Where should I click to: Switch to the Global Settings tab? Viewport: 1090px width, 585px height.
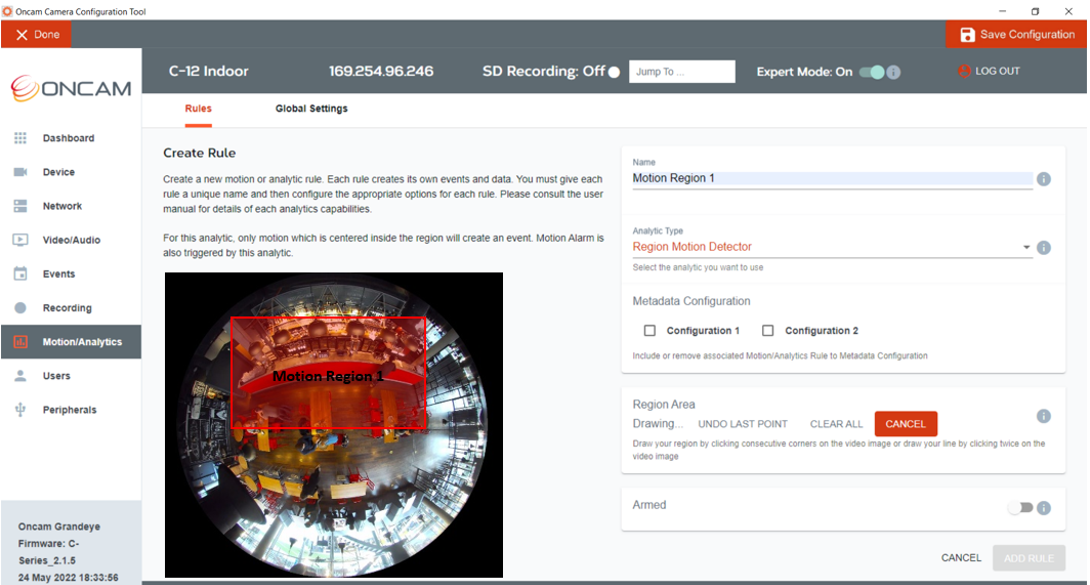click(311, 108)
